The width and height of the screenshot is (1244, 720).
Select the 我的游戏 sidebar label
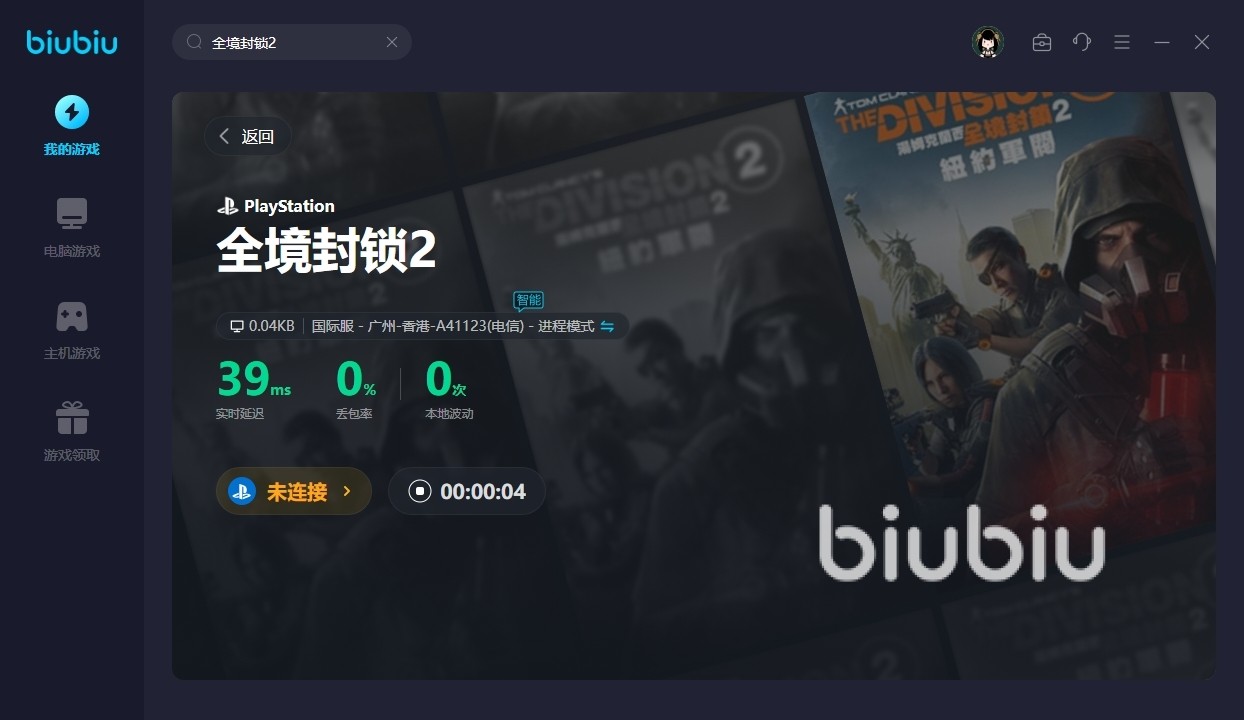coord(71,149)
